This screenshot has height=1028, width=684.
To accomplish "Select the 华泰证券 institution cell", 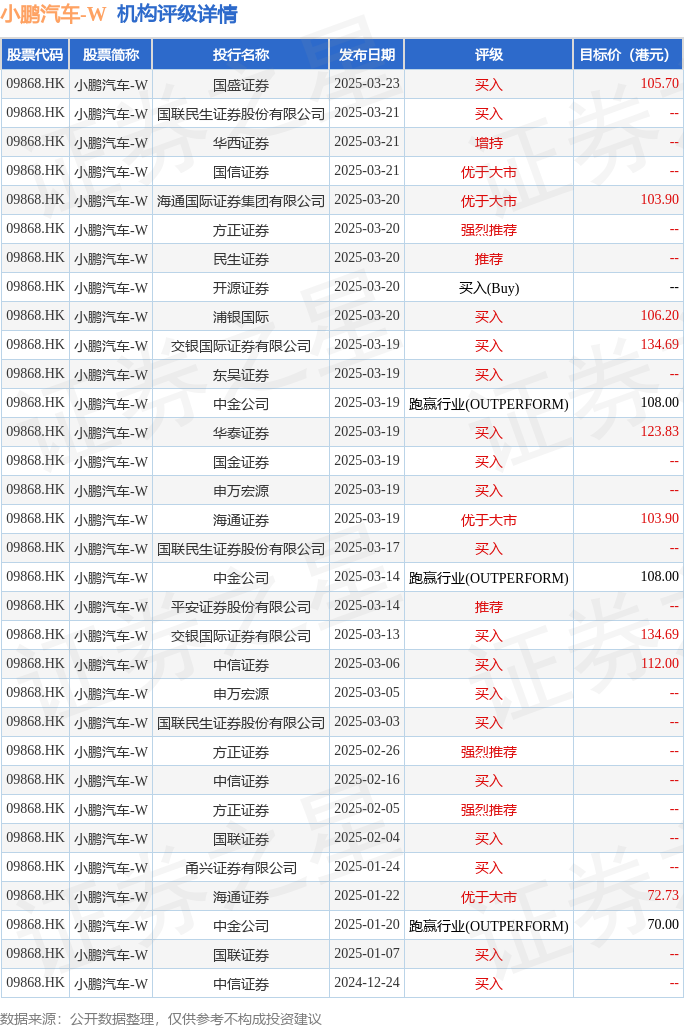I will click(x=241, y=433).
